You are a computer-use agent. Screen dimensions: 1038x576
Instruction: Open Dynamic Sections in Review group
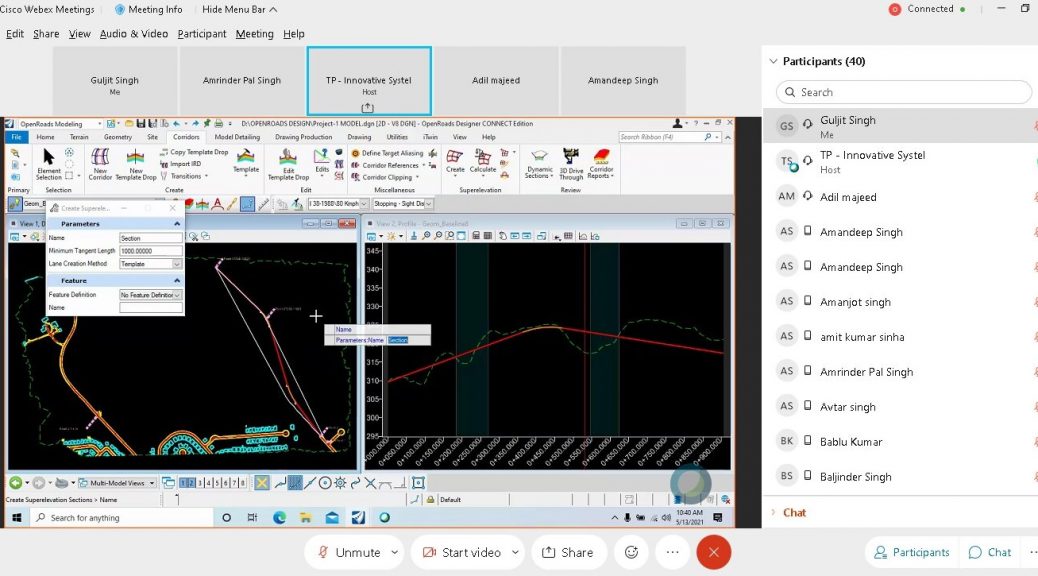click(x=539, y=164)
